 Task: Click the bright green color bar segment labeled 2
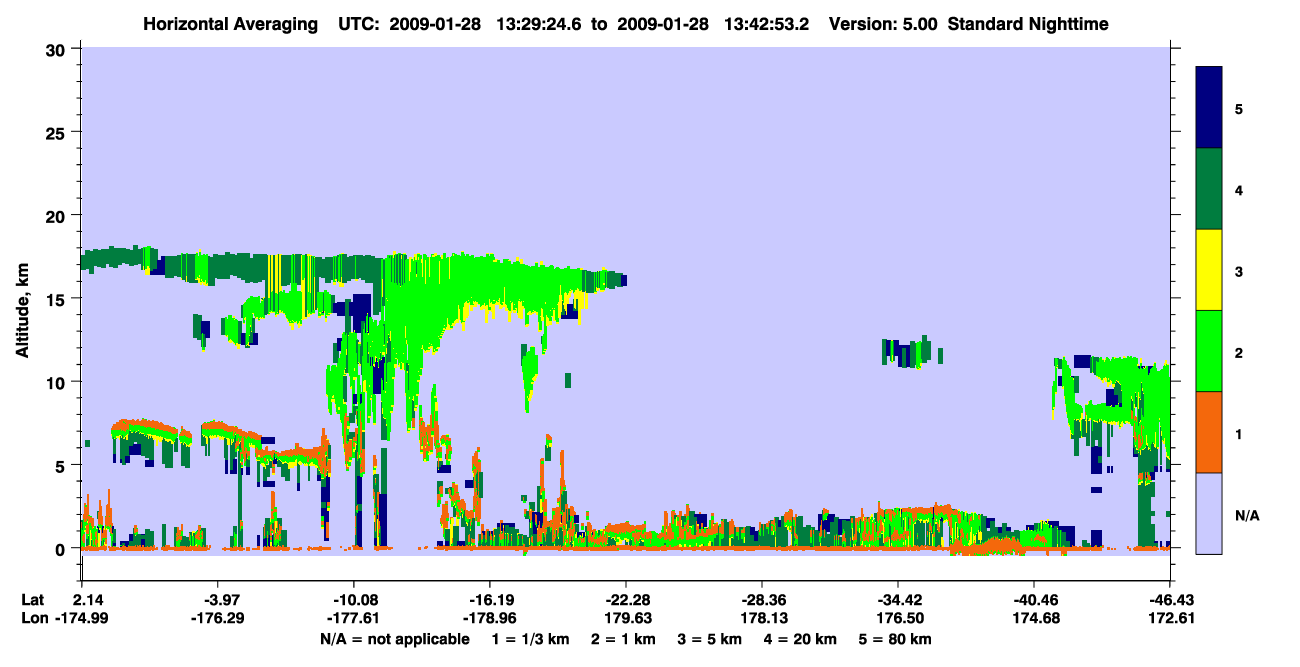pyautogui.click(x=1209, y=351)
